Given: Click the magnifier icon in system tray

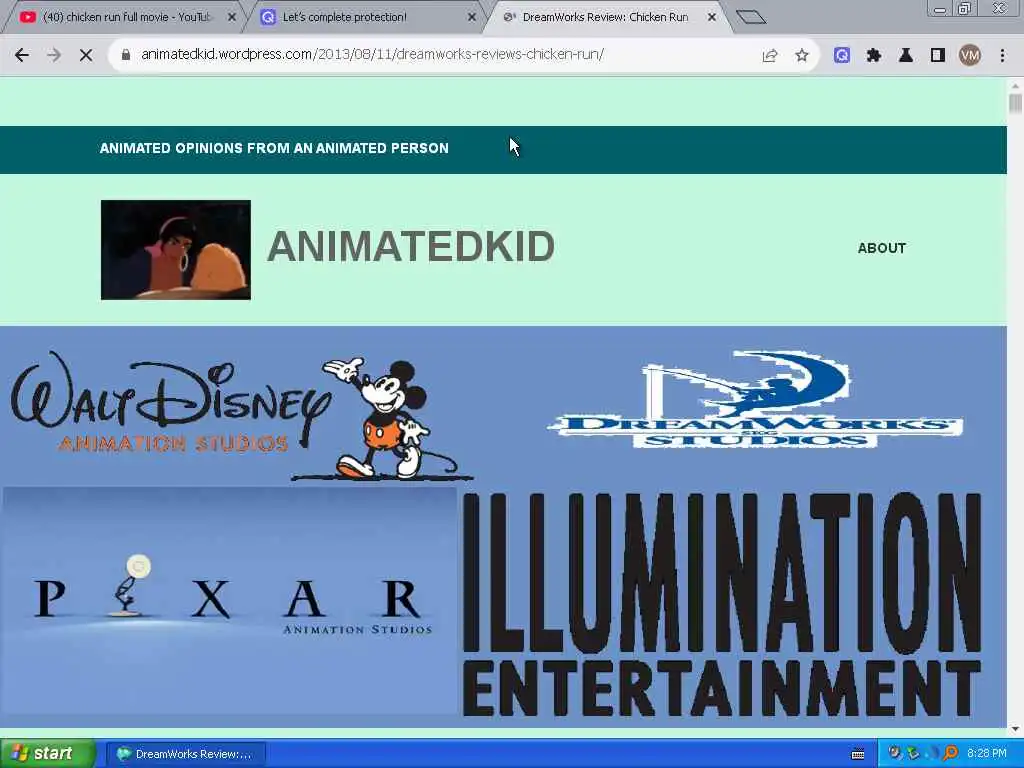Looking at the screenshot, I should pyautogui.click(x=951, y=753).
